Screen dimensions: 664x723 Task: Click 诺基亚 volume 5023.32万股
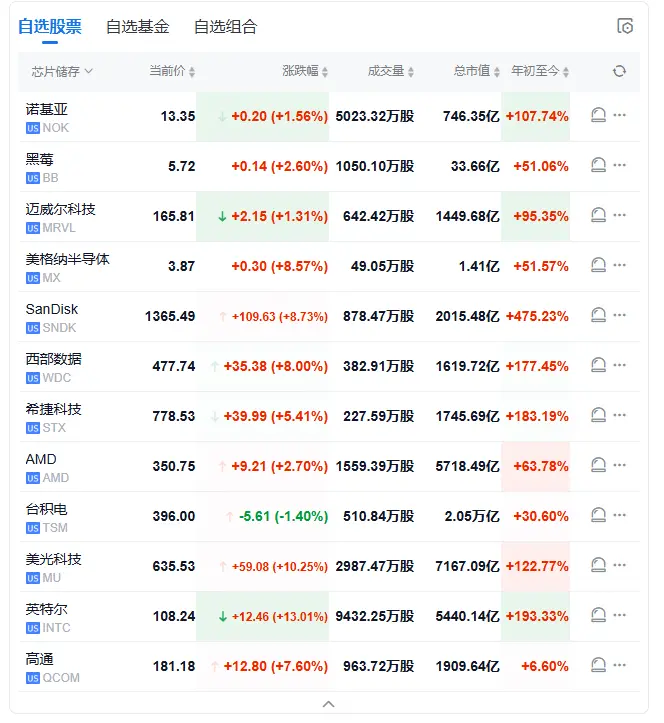pos(375,116)
